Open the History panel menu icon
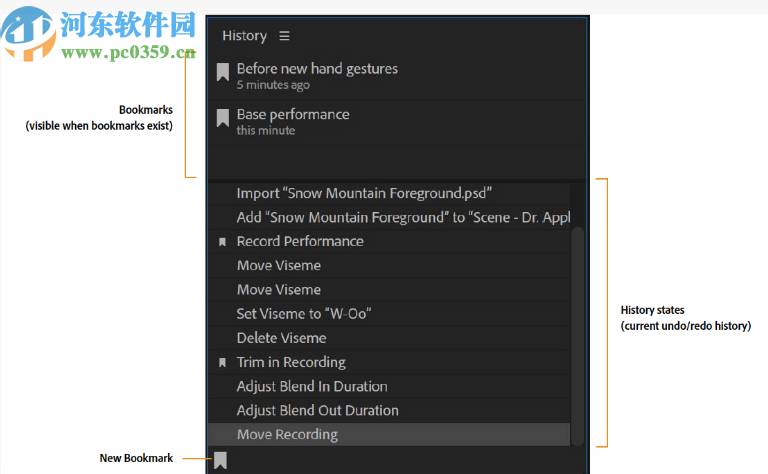The width and height of the screenshot is (768, 474). point(284,36)
